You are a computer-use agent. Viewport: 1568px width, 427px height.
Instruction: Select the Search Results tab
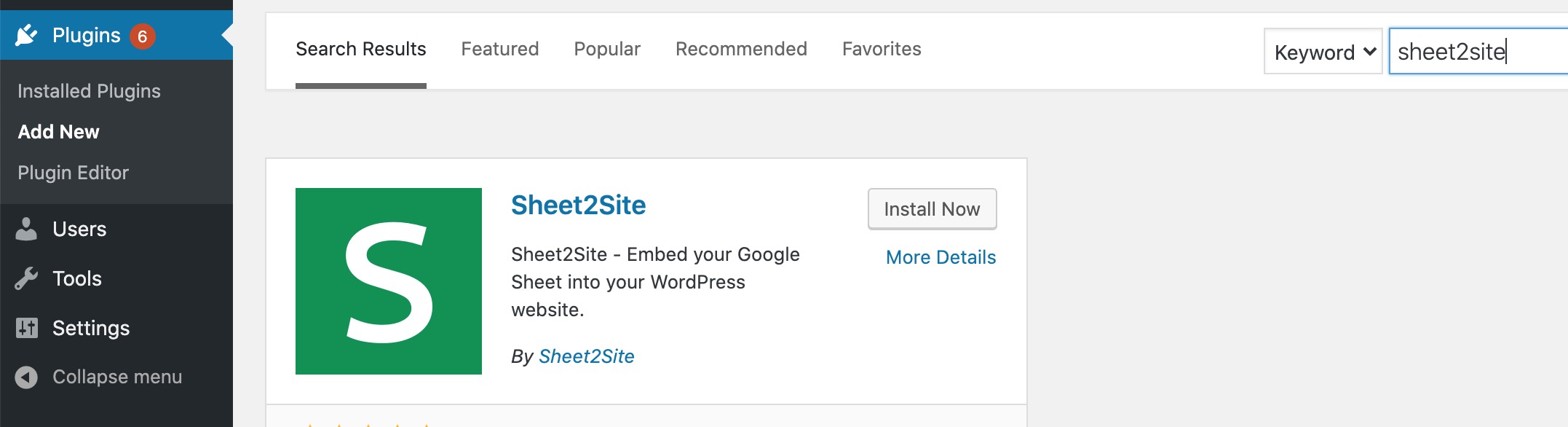(x=360, y=49)
